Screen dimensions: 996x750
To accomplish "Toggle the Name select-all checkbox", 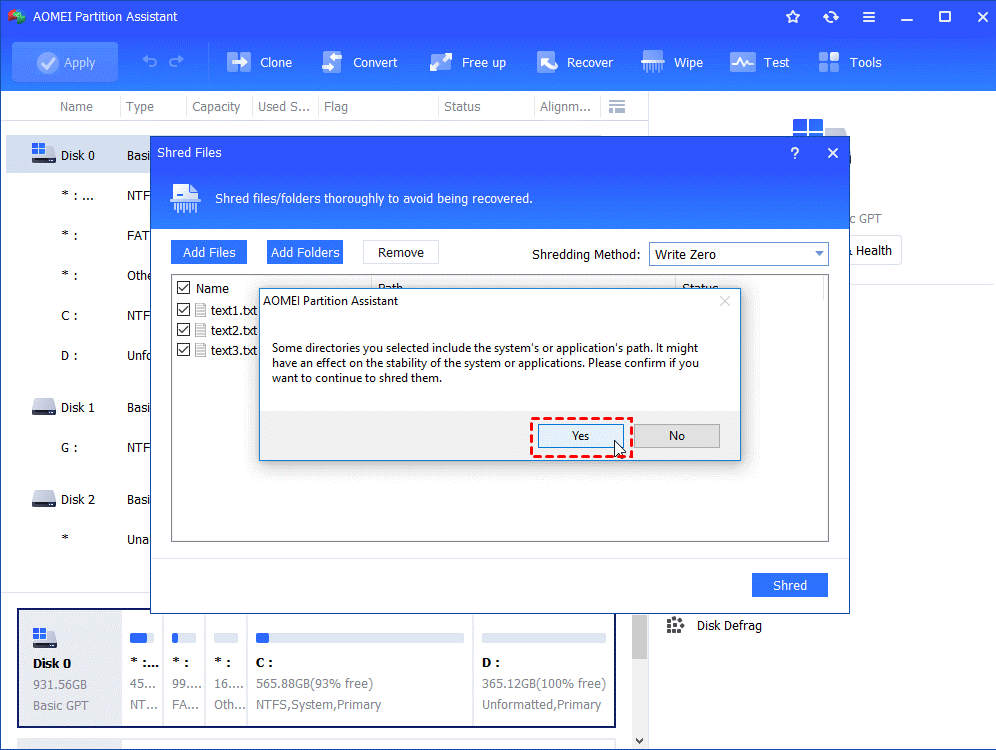I will [183, 288].
